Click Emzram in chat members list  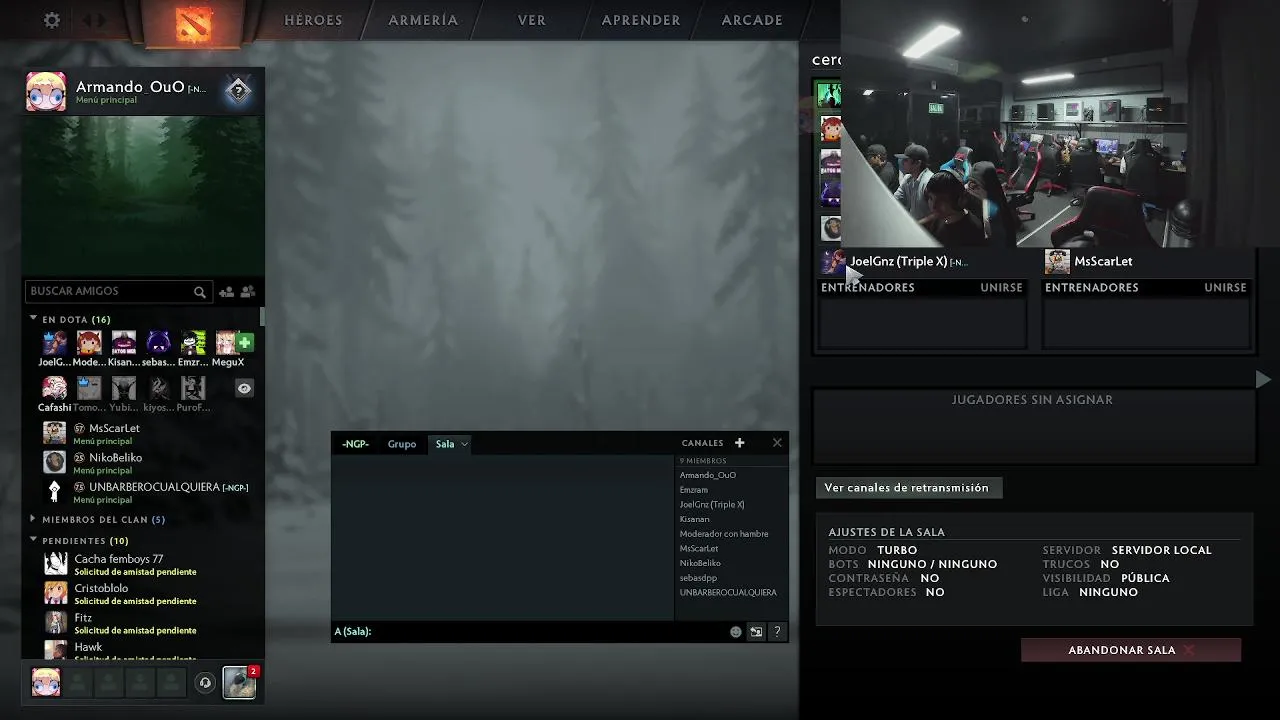(x=694, y=490)
